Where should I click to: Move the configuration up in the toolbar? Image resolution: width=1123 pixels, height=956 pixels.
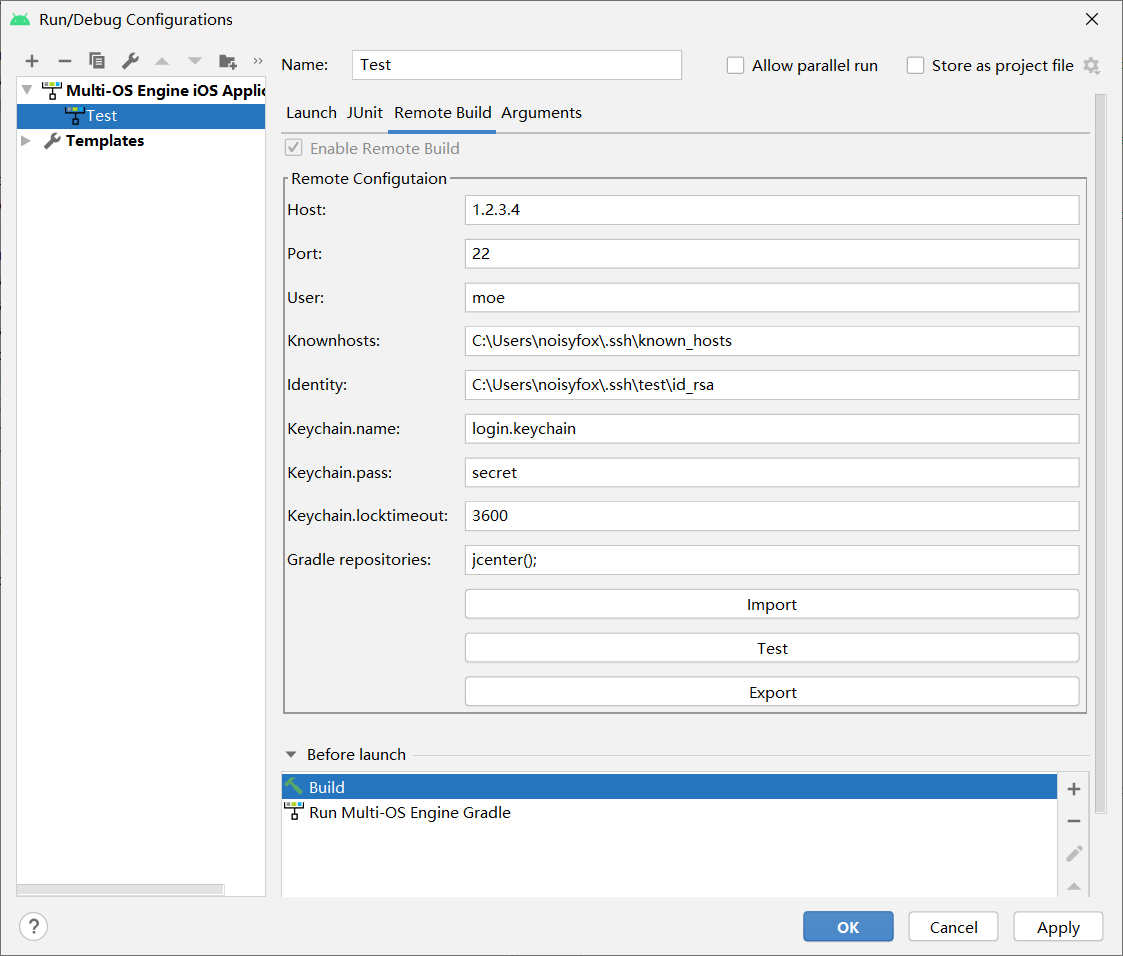coord(162,62)
